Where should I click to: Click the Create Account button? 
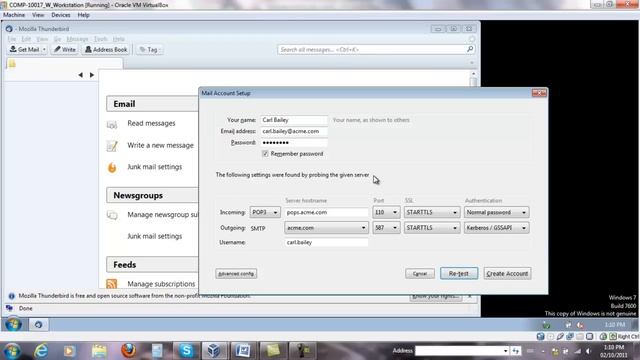(x=507, y=273)
